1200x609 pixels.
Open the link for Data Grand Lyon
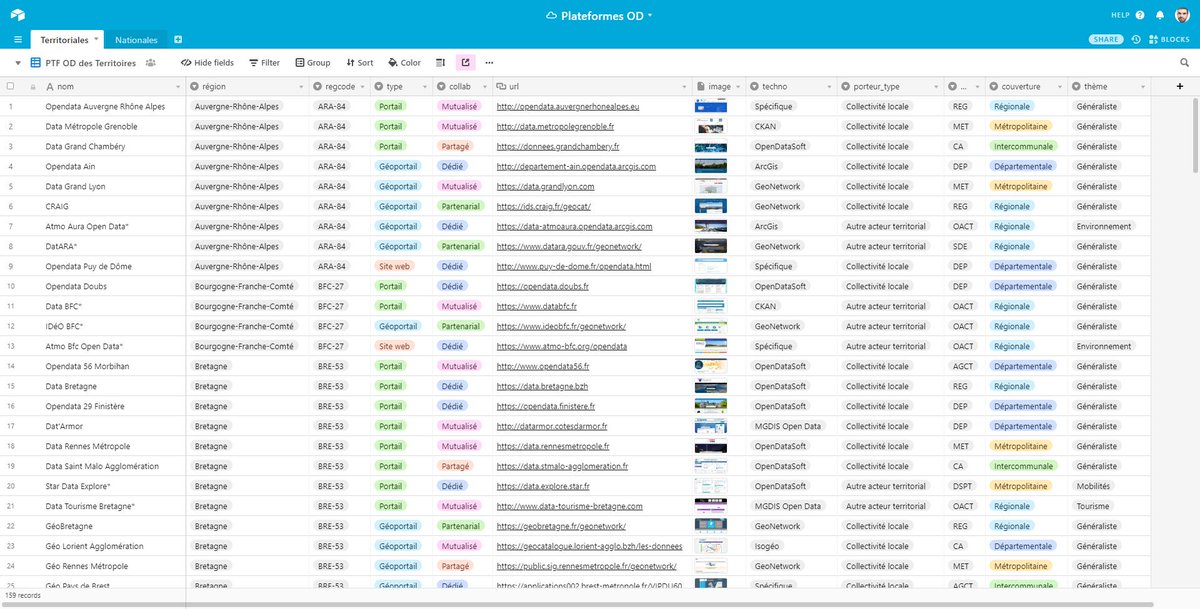(546, 186)
